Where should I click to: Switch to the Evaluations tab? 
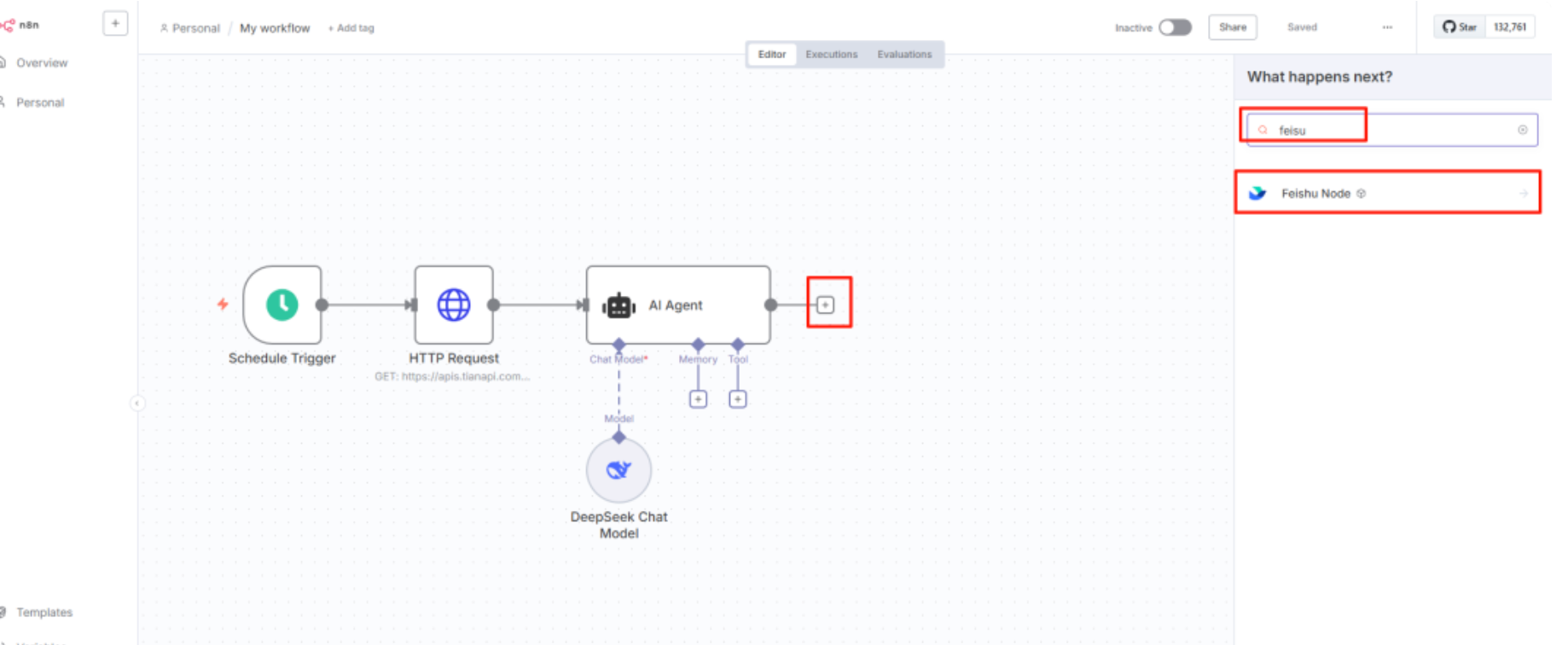[x=904, y=54]
